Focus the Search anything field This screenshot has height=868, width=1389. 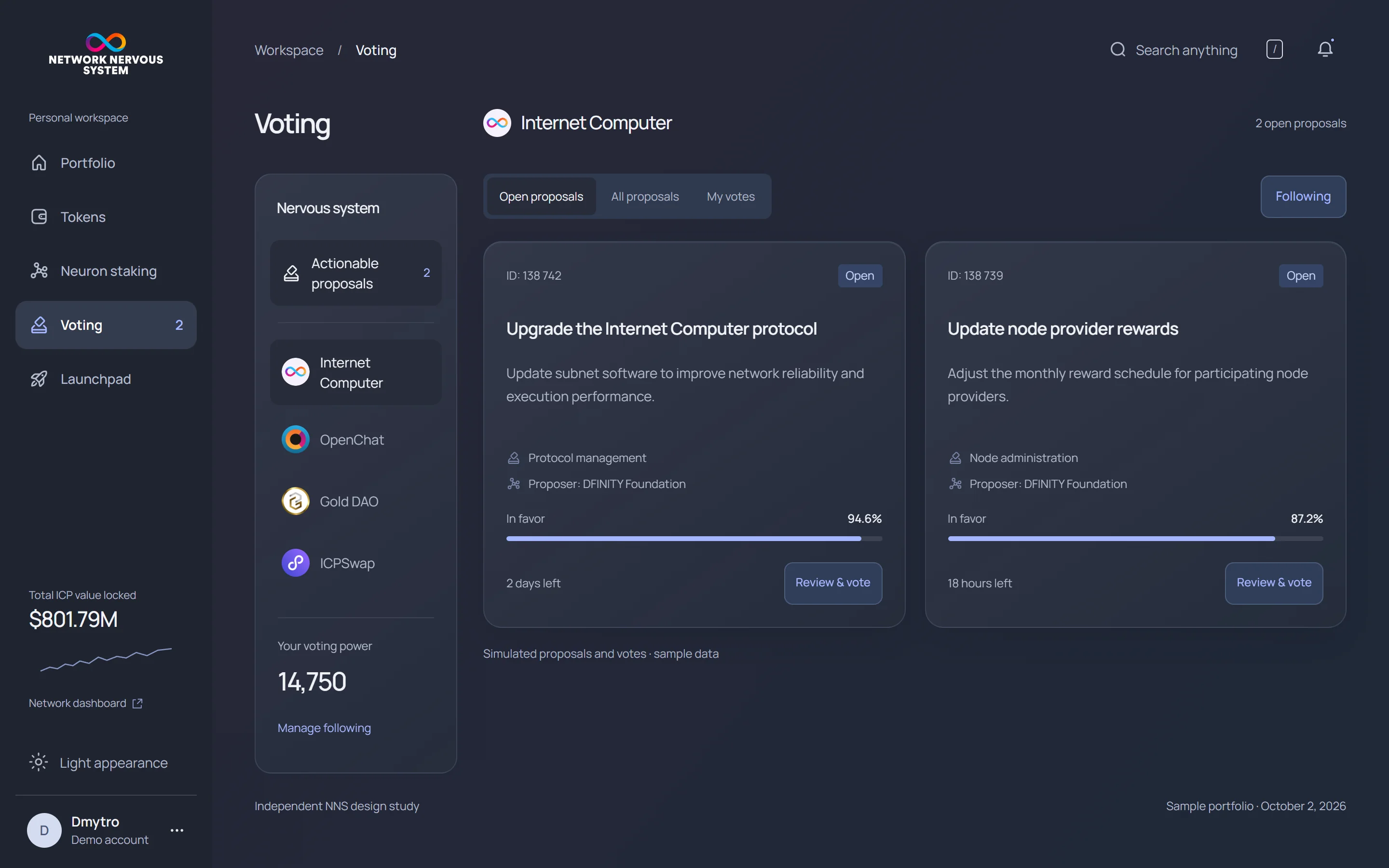pyautogui.click(x=1186, y=51)
